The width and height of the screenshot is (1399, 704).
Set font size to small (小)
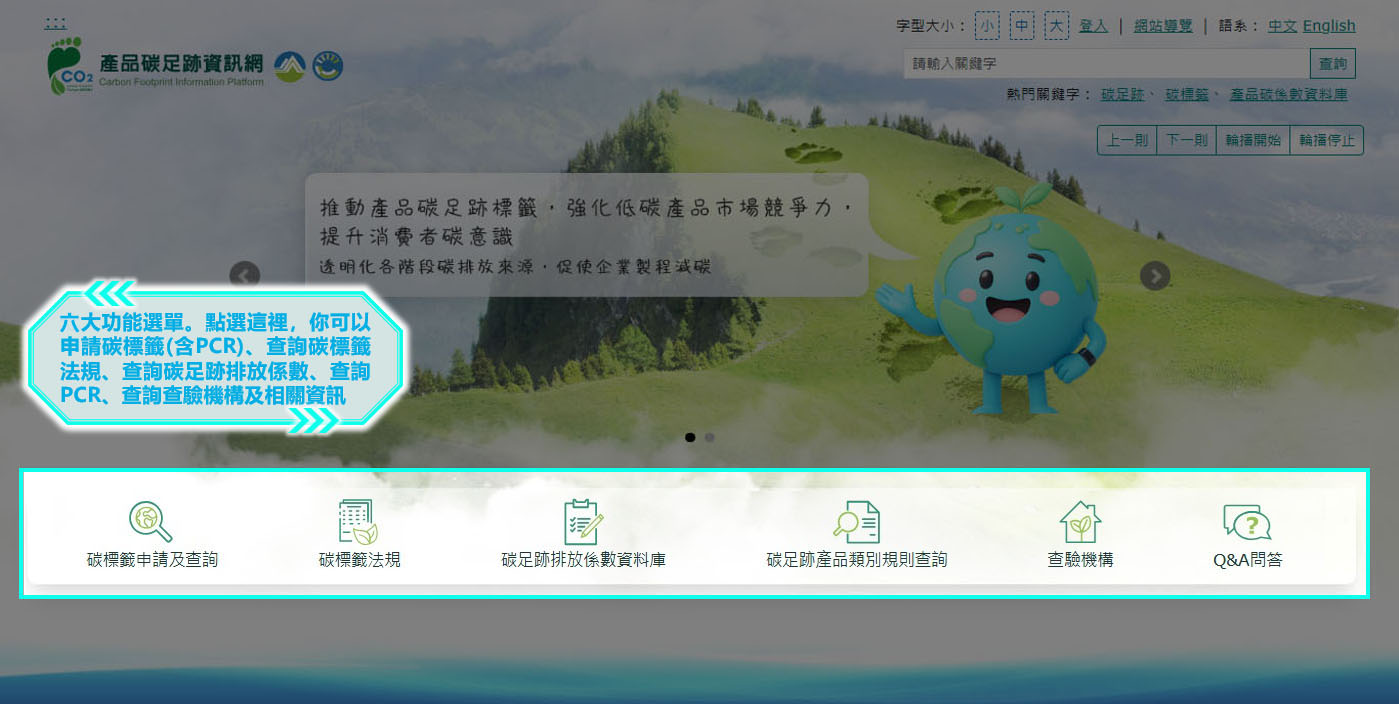[987, 26]
